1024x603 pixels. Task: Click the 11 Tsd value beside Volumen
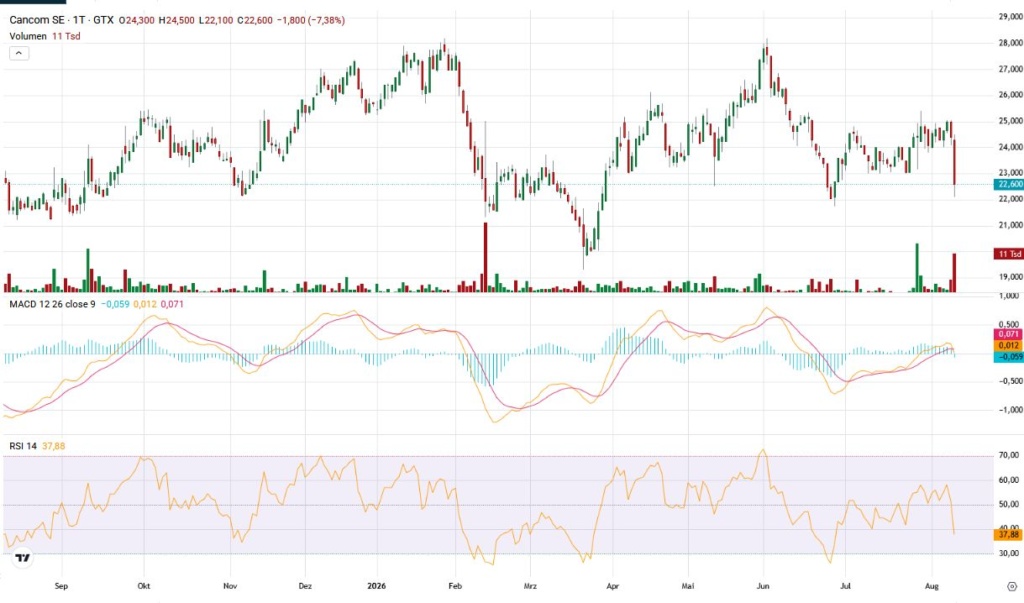click(x=66, y=36)
